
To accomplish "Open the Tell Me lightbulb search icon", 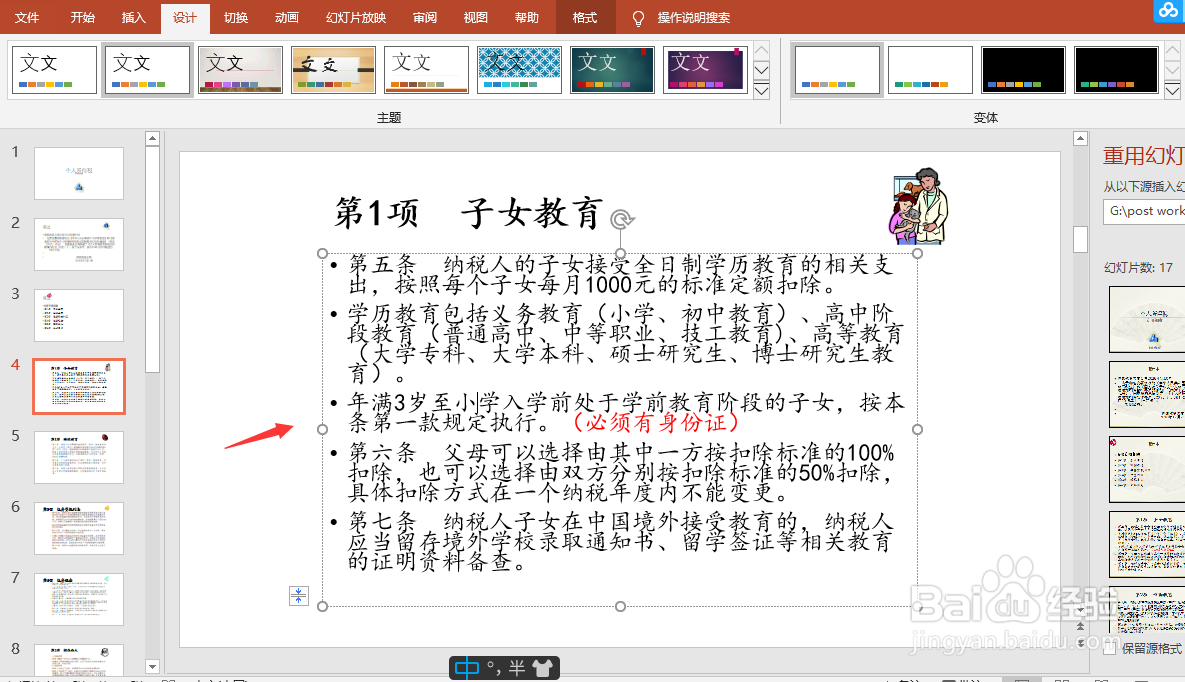I will [637, 17].
